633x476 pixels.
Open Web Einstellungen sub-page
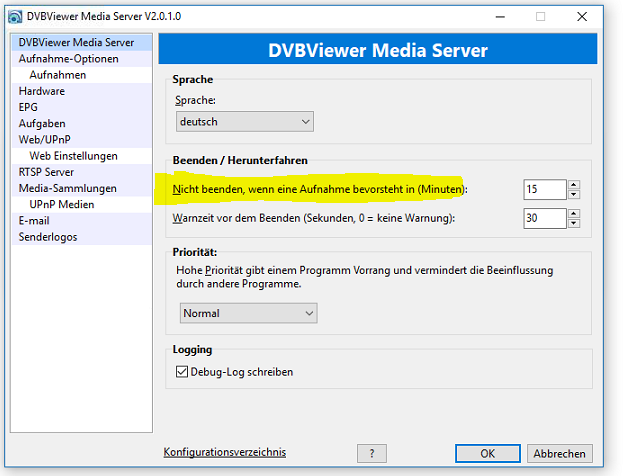82,156
